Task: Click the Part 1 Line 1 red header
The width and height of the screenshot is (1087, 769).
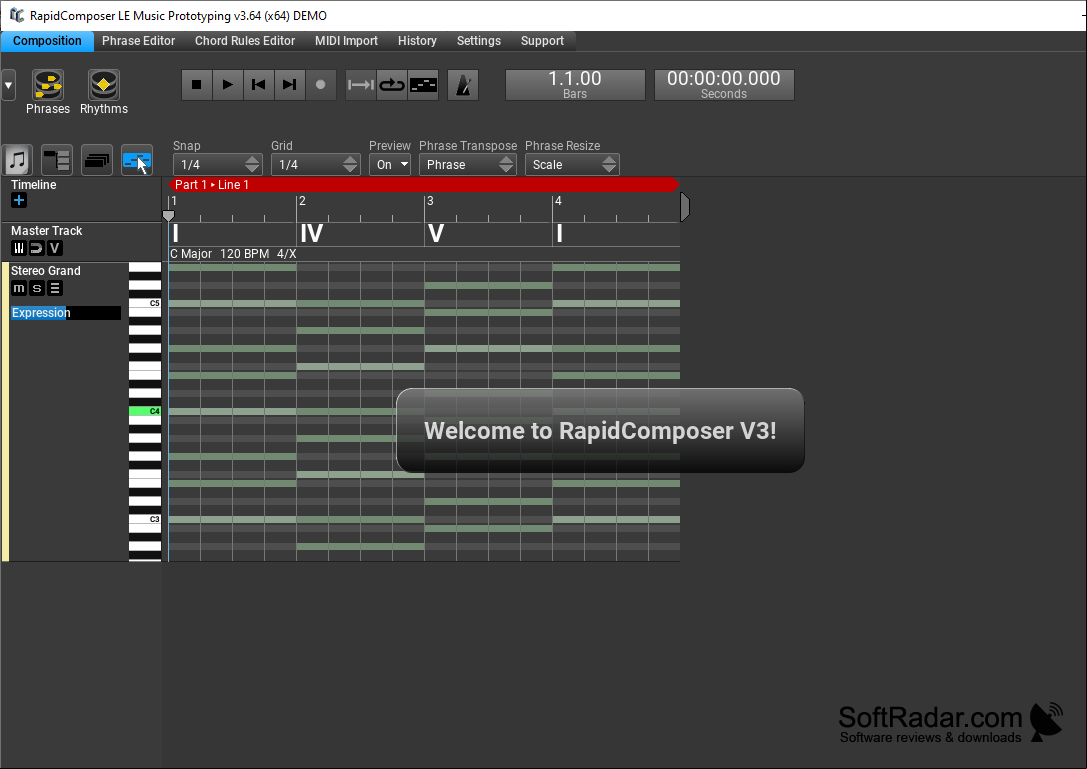Action: [424, 184]
